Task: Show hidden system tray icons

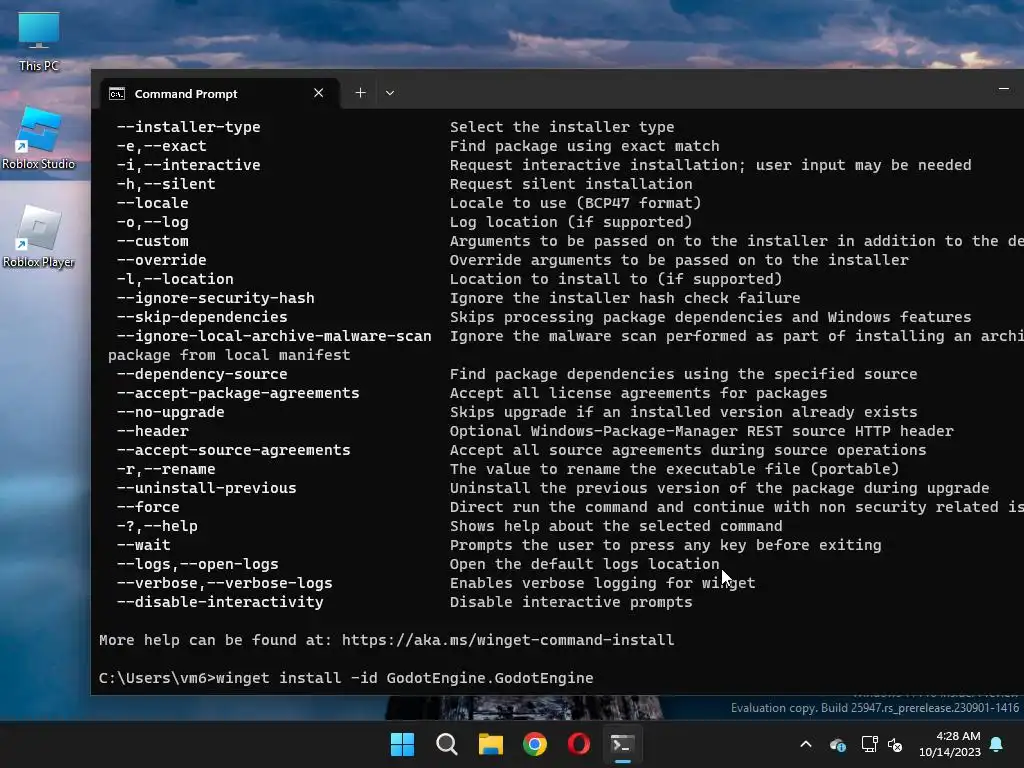Action: tap(806, 744)
